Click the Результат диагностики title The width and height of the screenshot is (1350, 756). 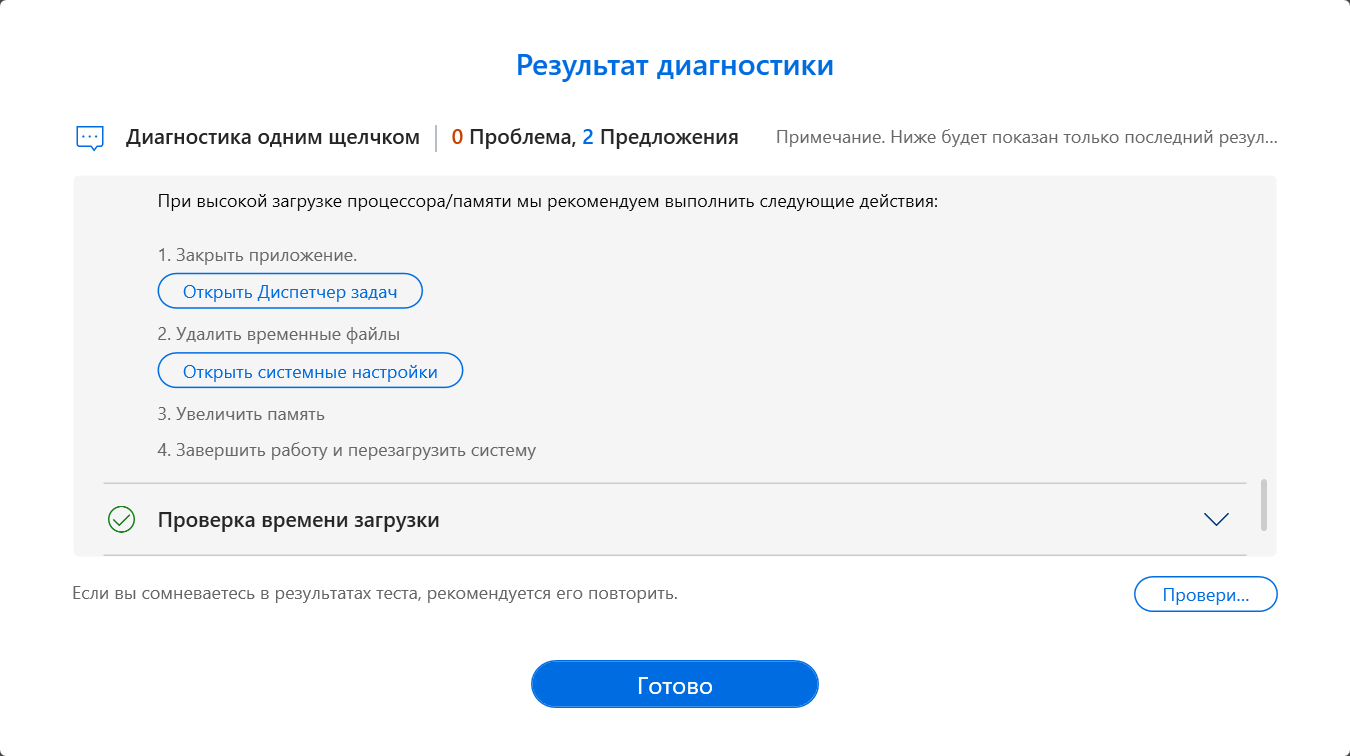675,66
